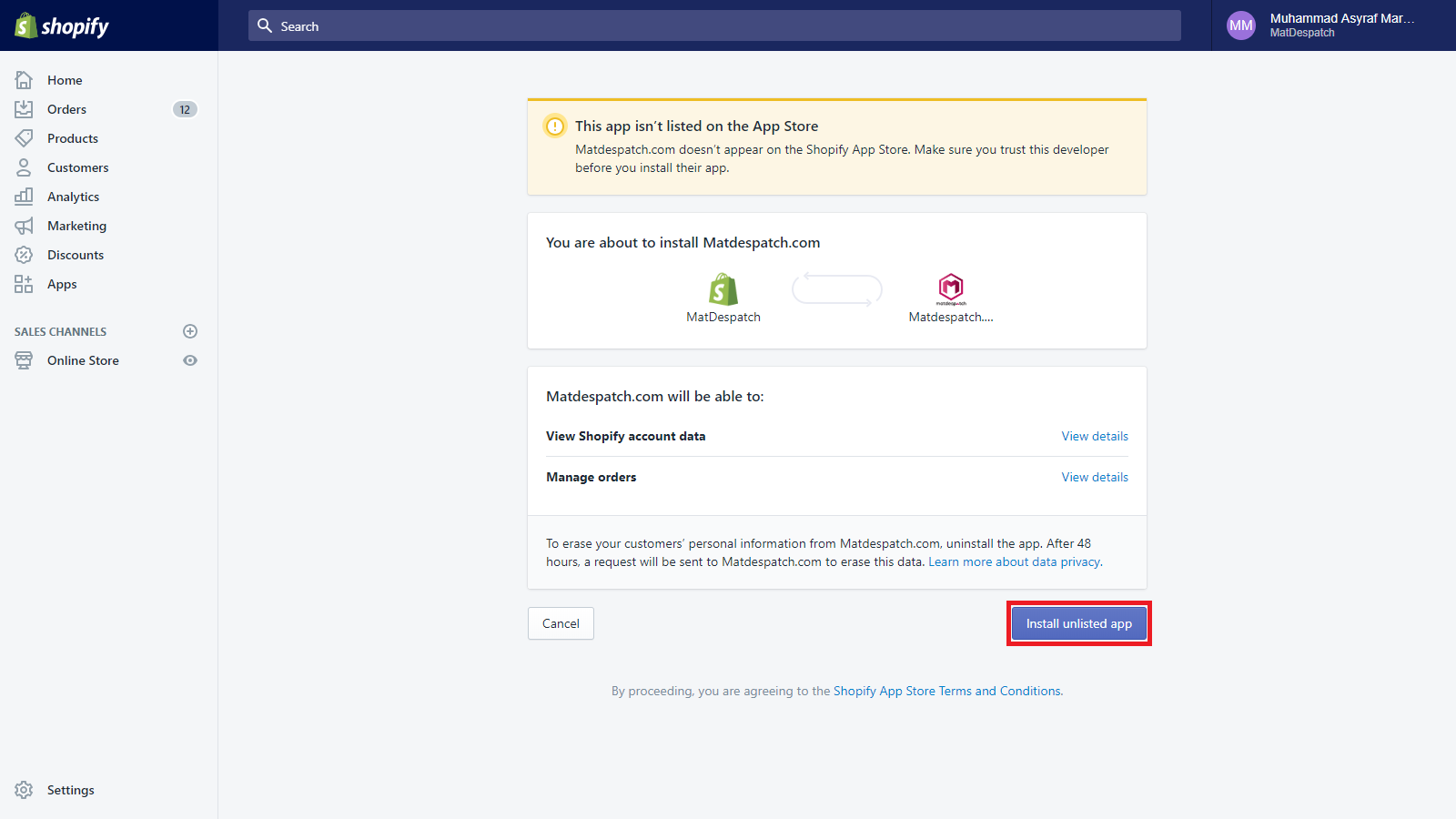
Task: Click the Settings gear icon
Action: pyautogui.click(x=24, y=790)
